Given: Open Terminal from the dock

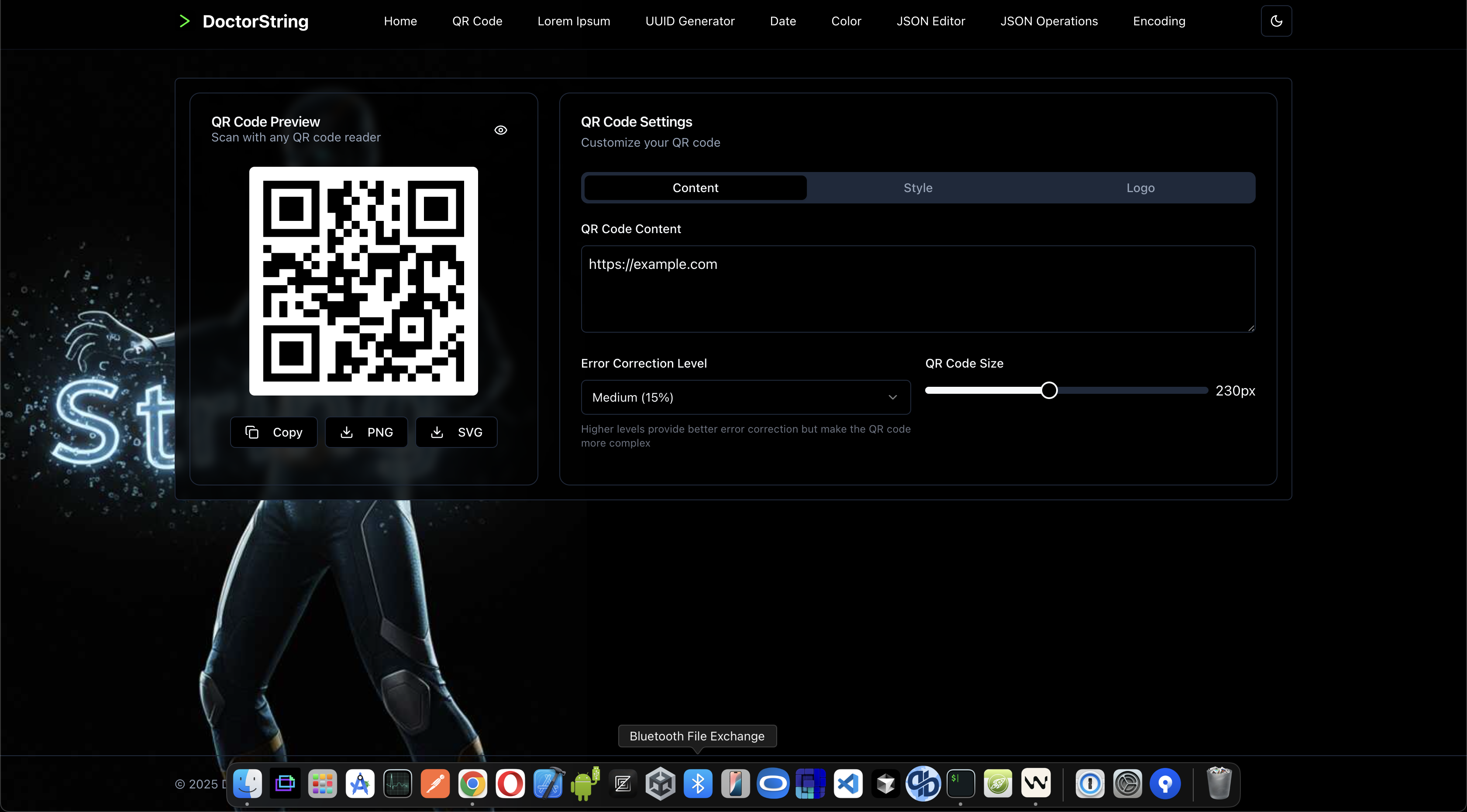Looking at the screenshot, I should pyautogui.click(x=961, y=784).
